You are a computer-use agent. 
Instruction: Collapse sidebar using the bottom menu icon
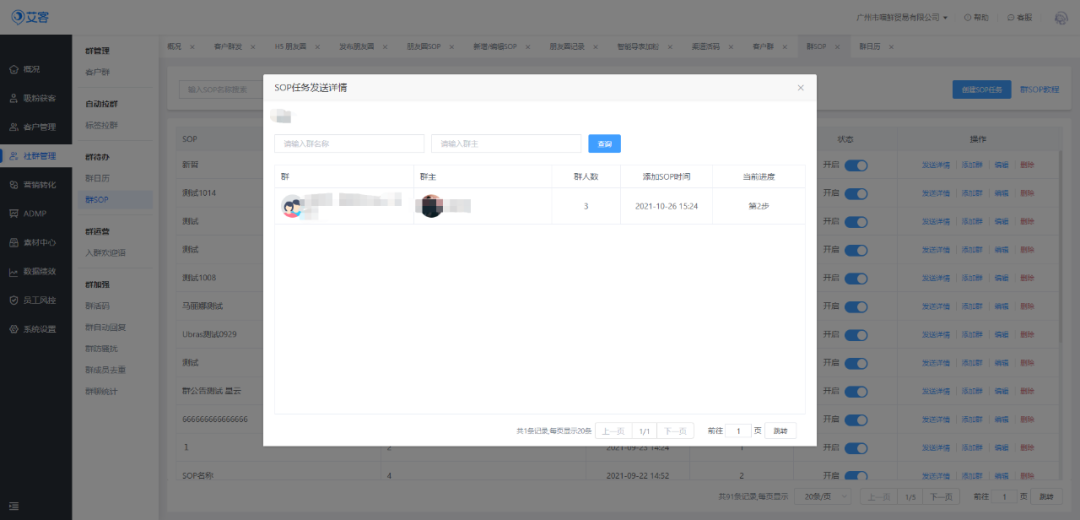[14, 507]
